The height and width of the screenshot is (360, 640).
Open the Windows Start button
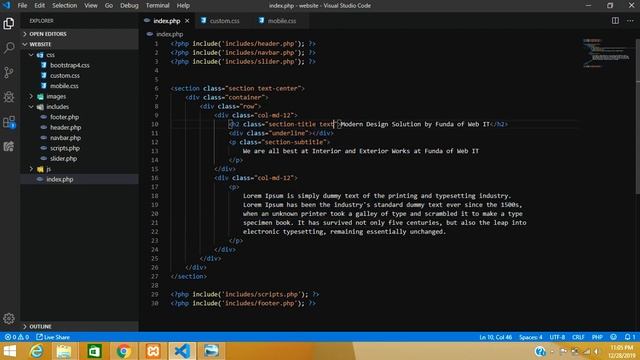click(9, 351)
